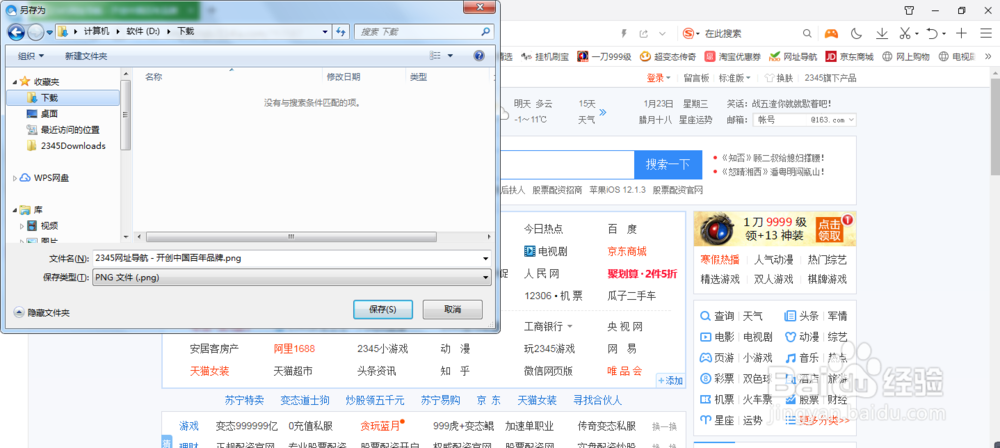The image size is (1000, 448).
Task: Show more bookmarks with double chevron
Action: coord(989,57)
